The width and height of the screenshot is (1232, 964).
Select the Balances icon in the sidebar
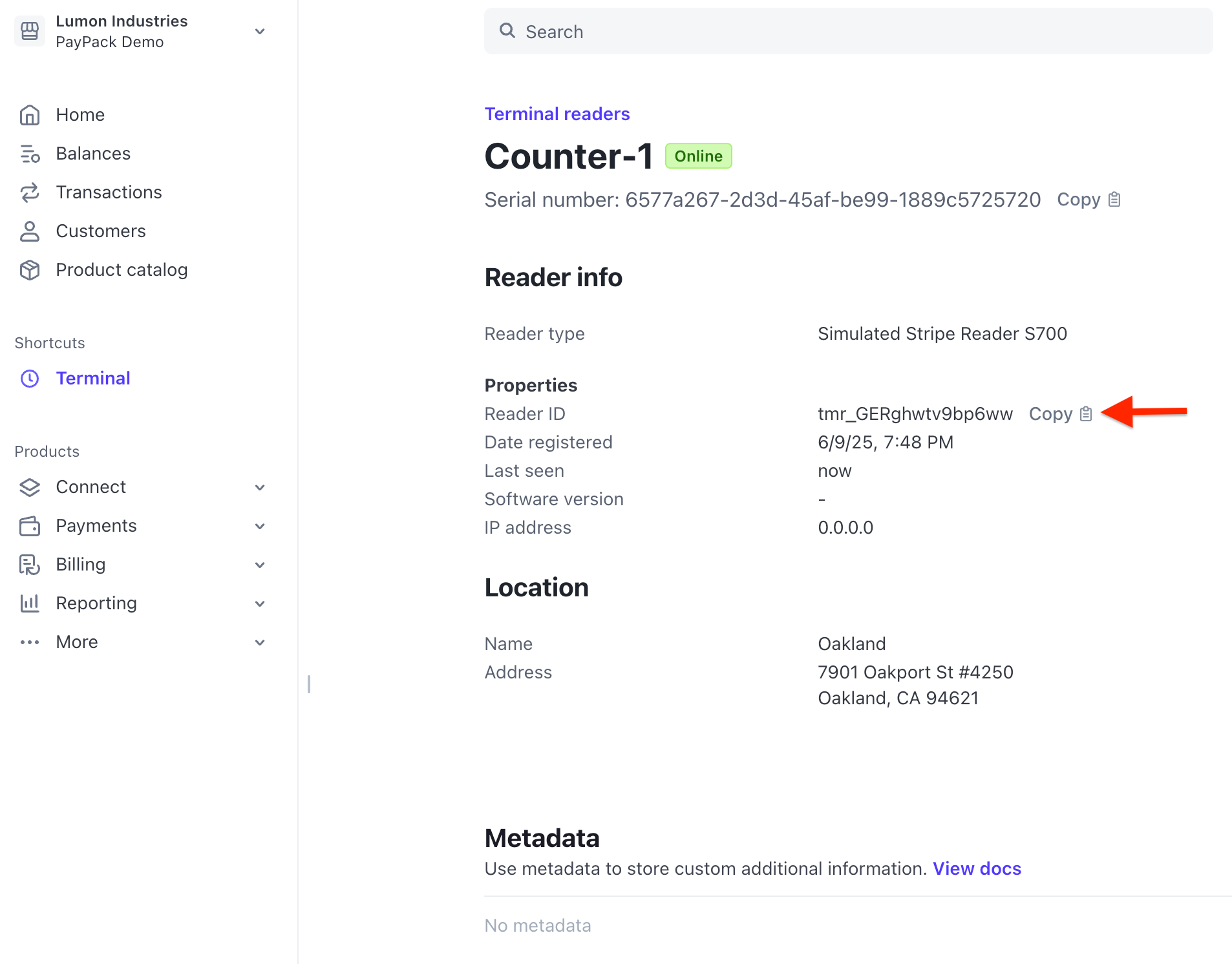[x=30, y=154]
